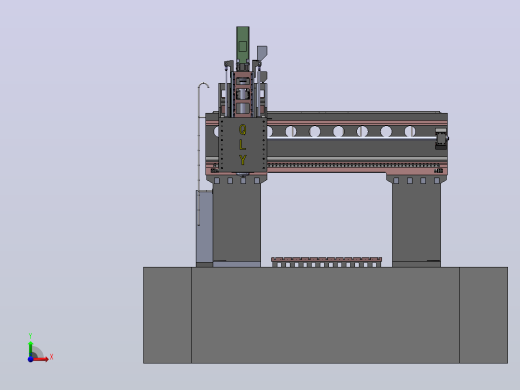Select the green motor atop the spindle head

click(x=243, y=44)
